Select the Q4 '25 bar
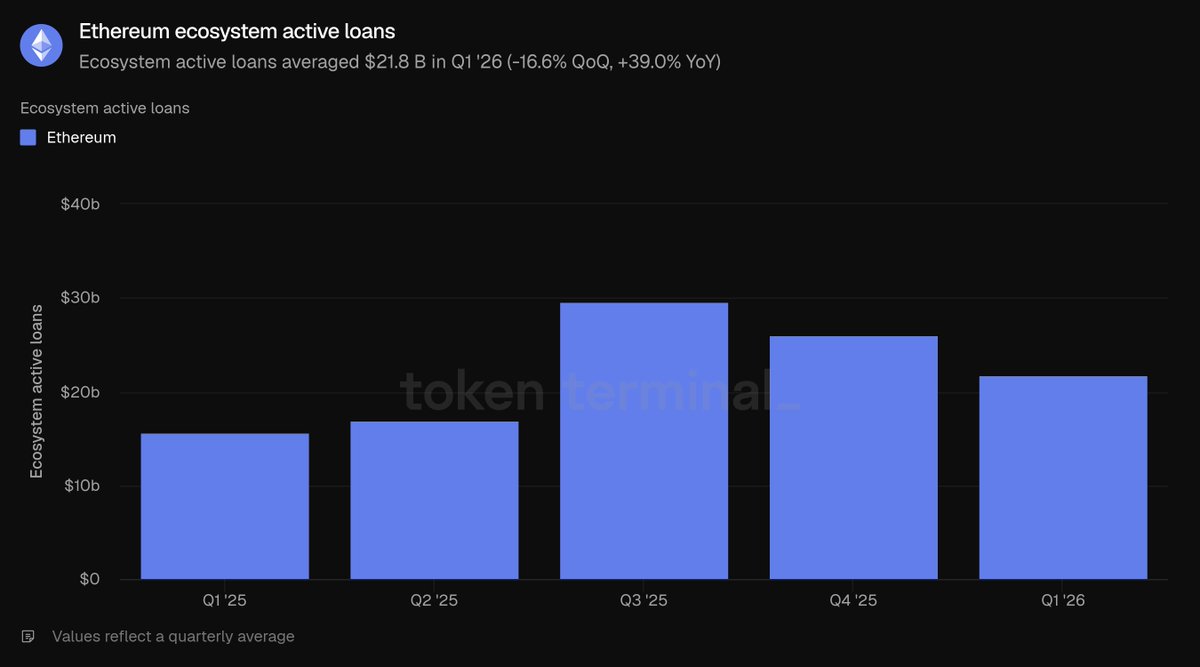This screenshot has width=1200, height=667. [853, 458]
